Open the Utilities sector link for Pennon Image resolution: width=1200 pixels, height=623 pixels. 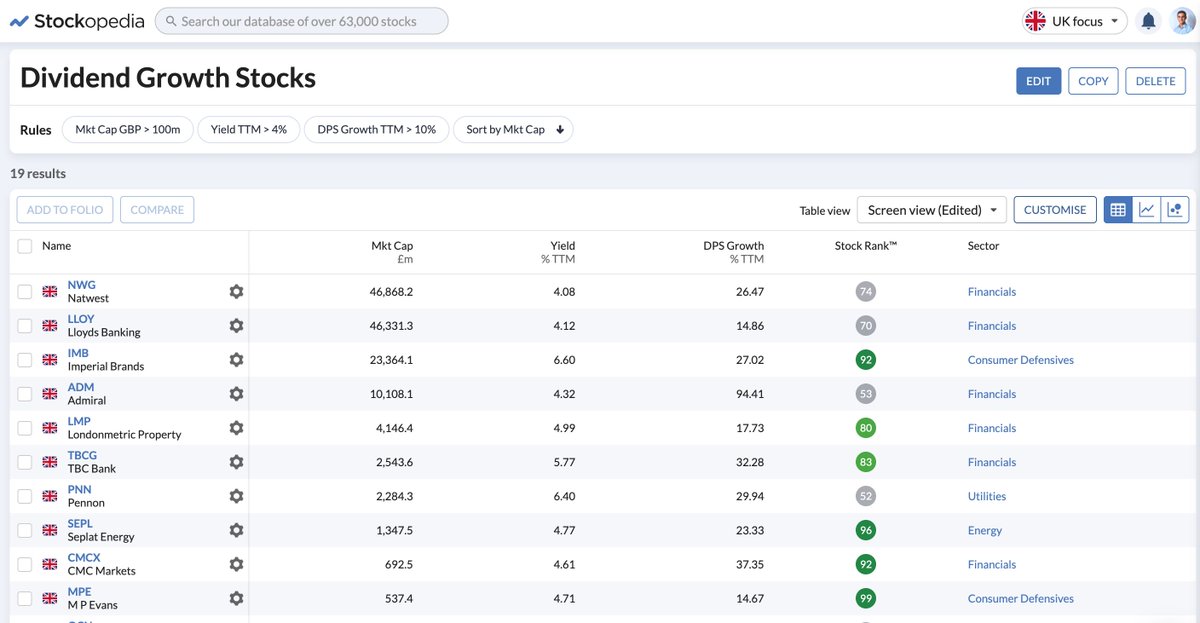(x=987, y=496)
